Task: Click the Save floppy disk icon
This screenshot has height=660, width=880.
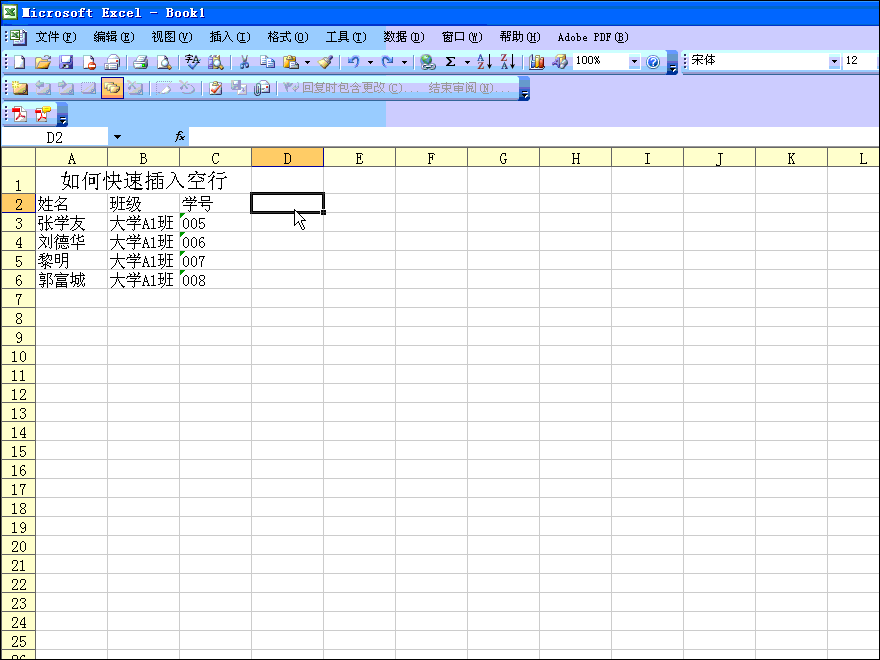Action: pyautogui.click(x=66, y=62)
